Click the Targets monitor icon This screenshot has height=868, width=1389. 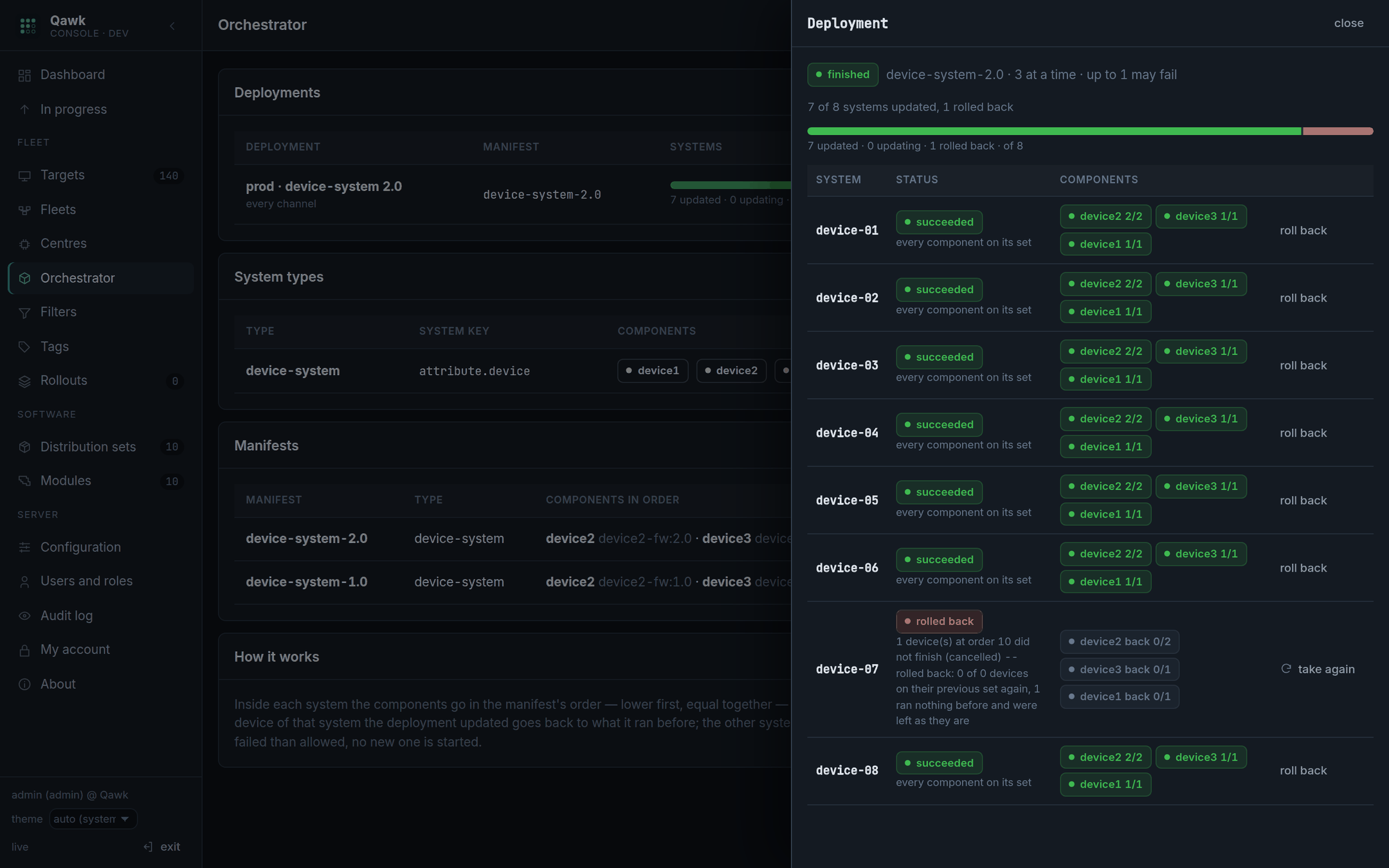[x=24, y=176]
